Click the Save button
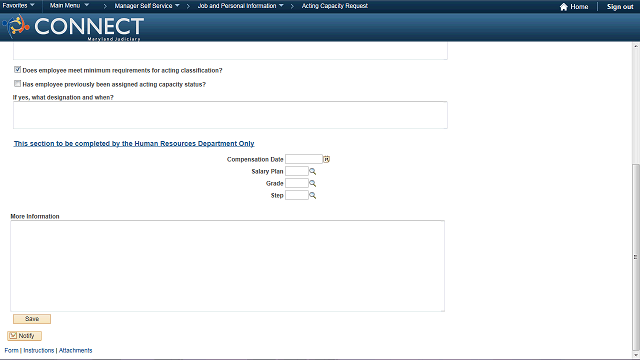This screenshot has height=360, width=640. 32,319
